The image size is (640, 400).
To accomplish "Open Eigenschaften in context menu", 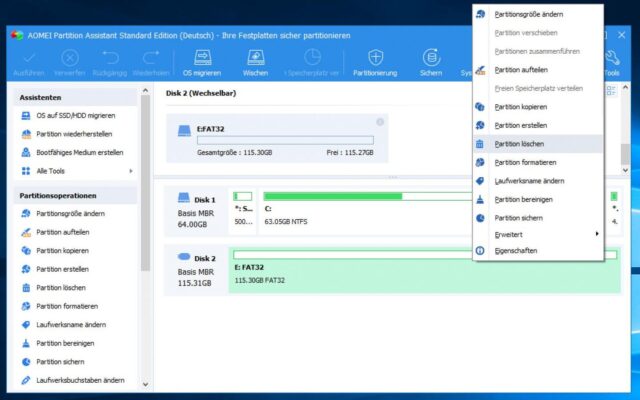I will 538,251.
